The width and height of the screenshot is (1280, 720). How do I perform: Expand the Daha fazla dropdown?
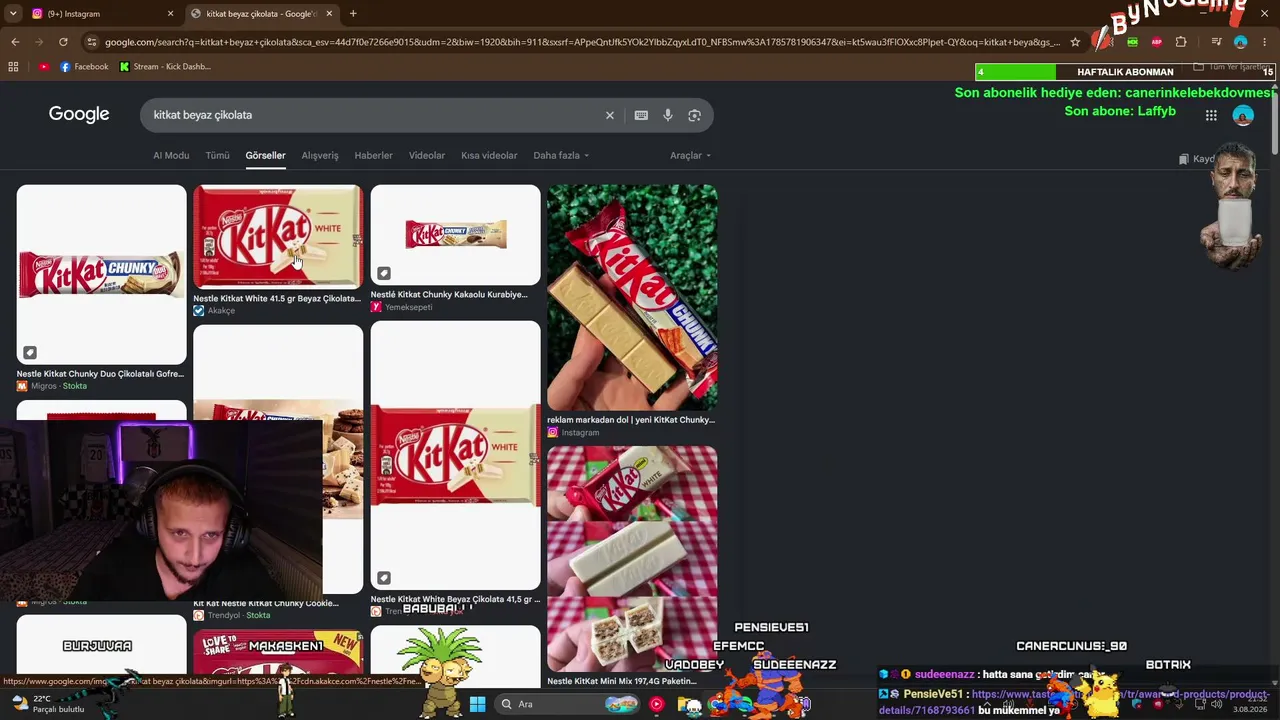(561, 156)
